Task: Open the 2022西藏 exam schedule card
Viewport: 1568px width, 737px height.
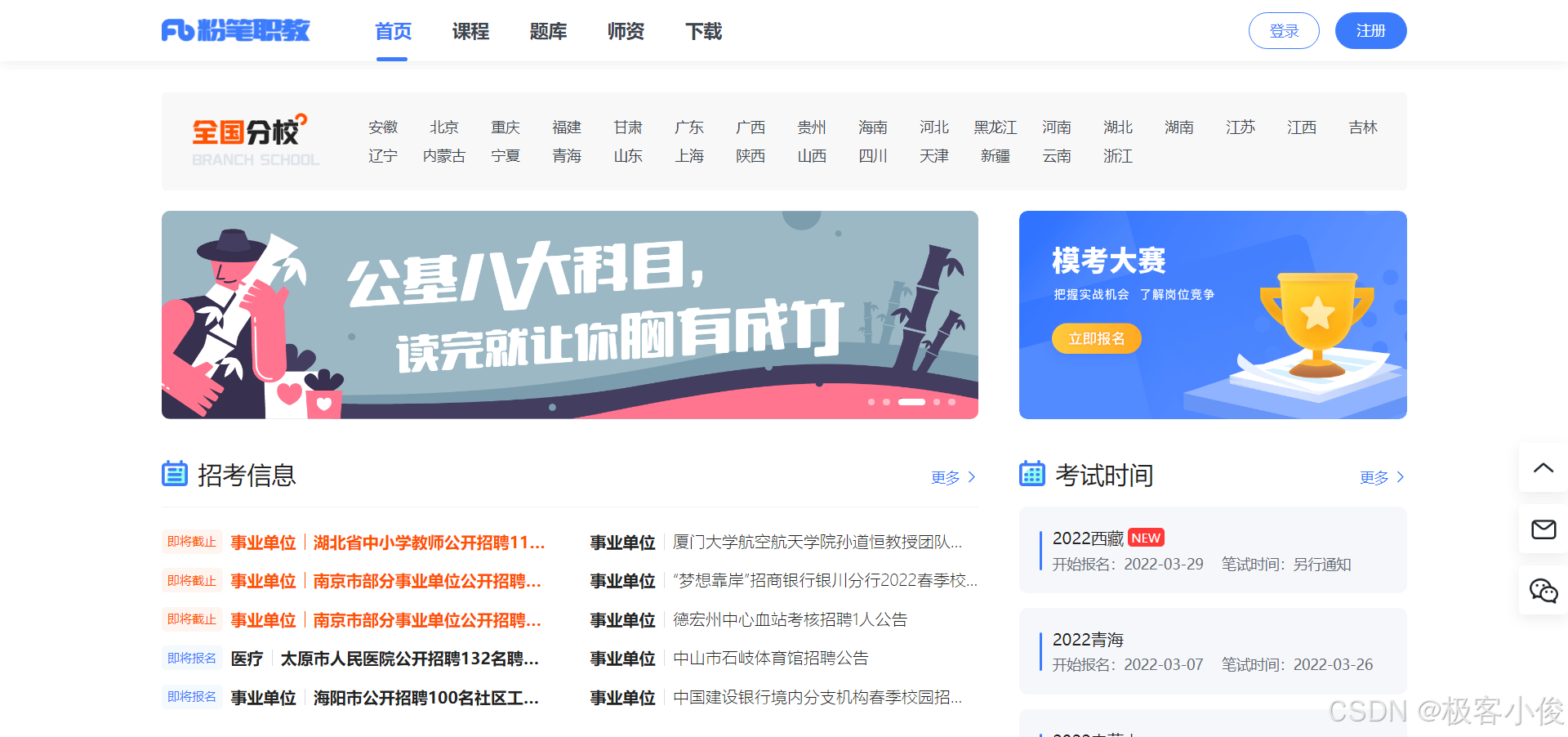Action: 1213,550
